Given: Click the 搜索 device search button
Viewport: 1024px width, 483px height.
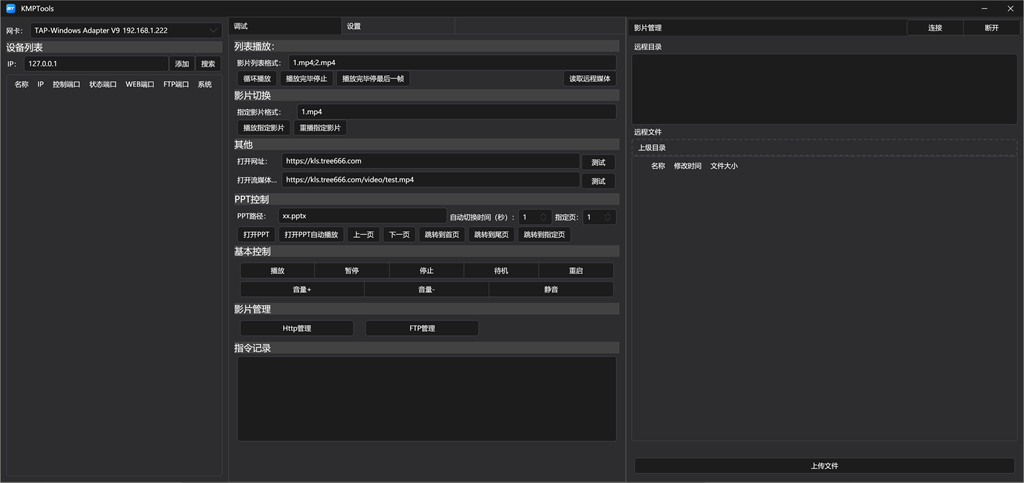Looking at the screenshot, I should tap(208, 64).
